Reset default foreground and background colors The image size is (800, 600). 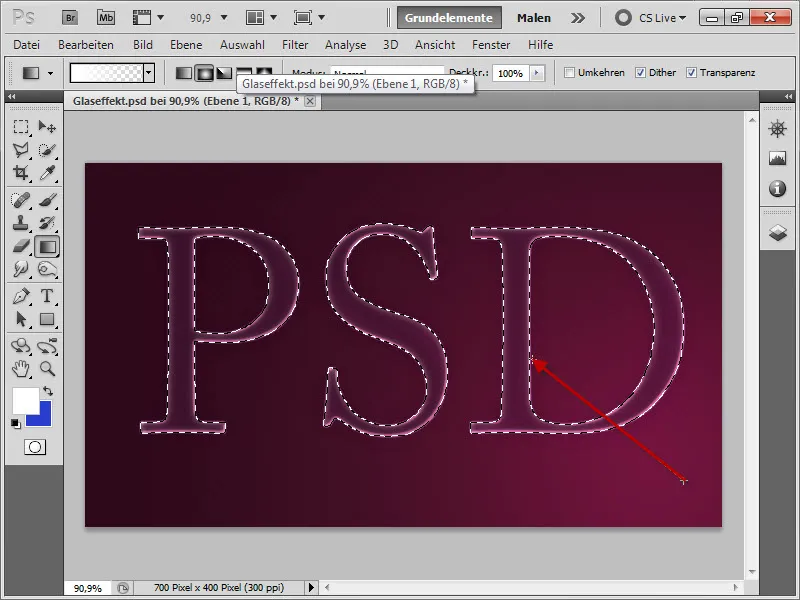tap(16, 423)
